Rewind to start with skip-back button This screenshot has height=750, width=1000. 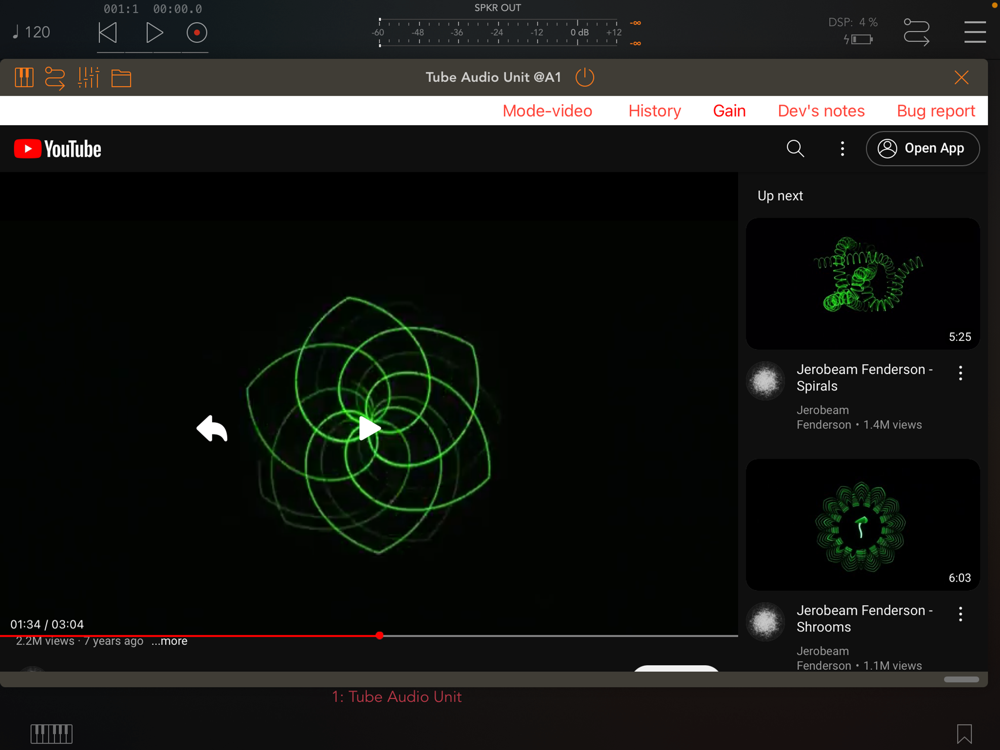click(108, 33)
